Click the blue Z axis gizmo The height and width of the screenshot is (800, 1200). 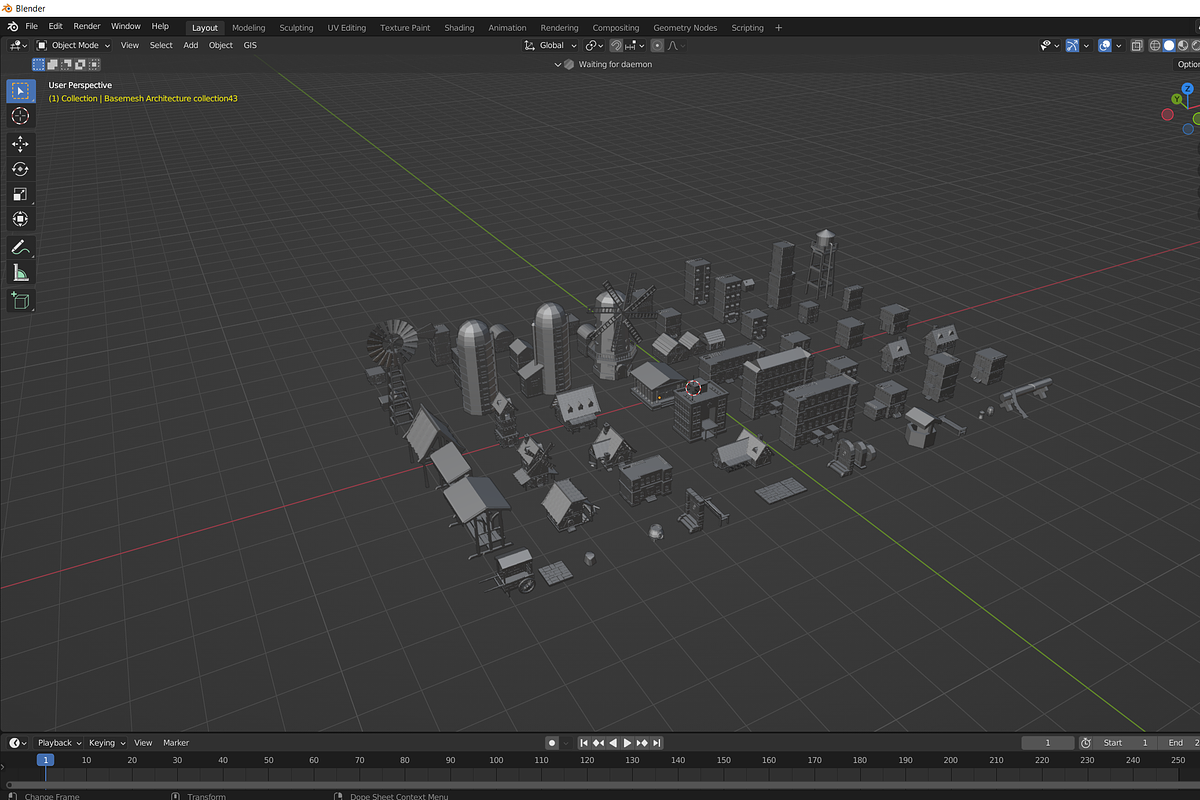click(x=1187, y=89)
